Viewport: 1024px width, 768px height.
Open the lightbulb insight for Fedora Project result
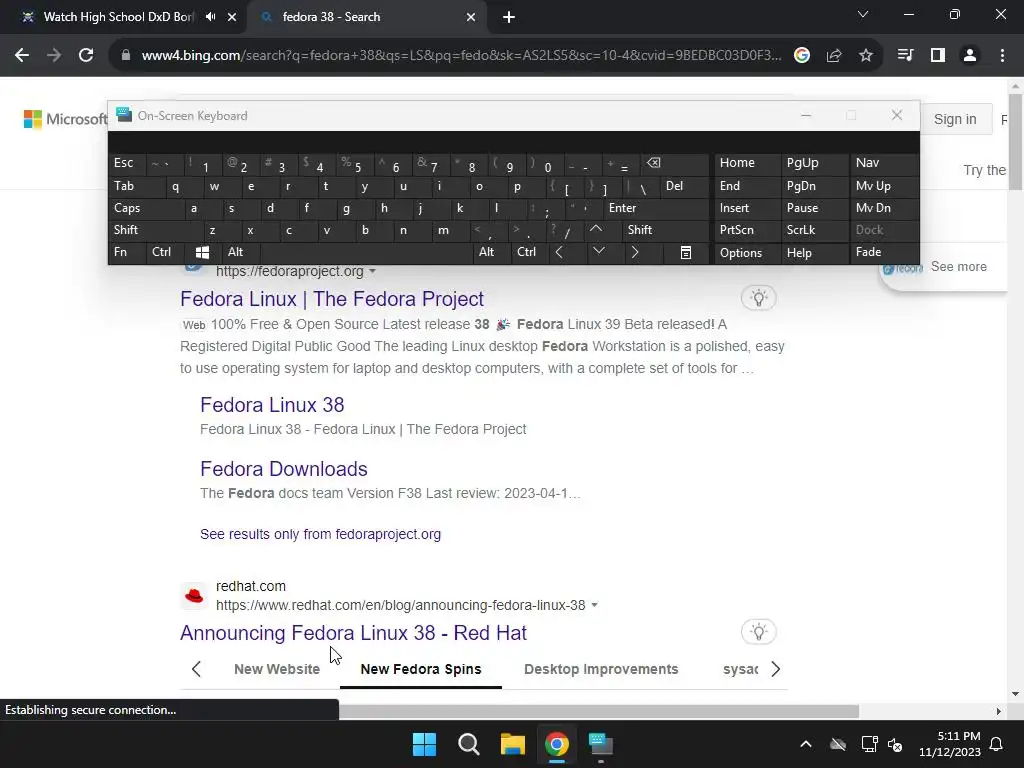pos(758,298)
